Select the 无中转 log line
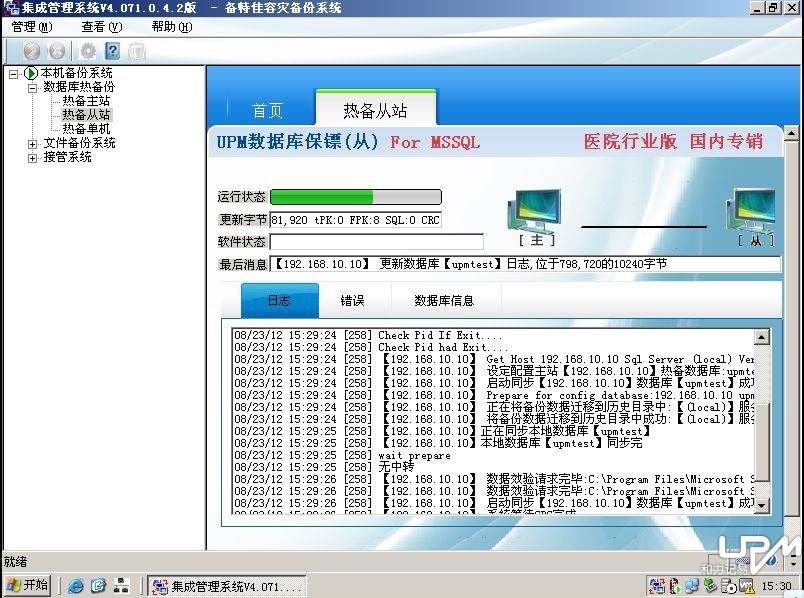 (324, 467)
